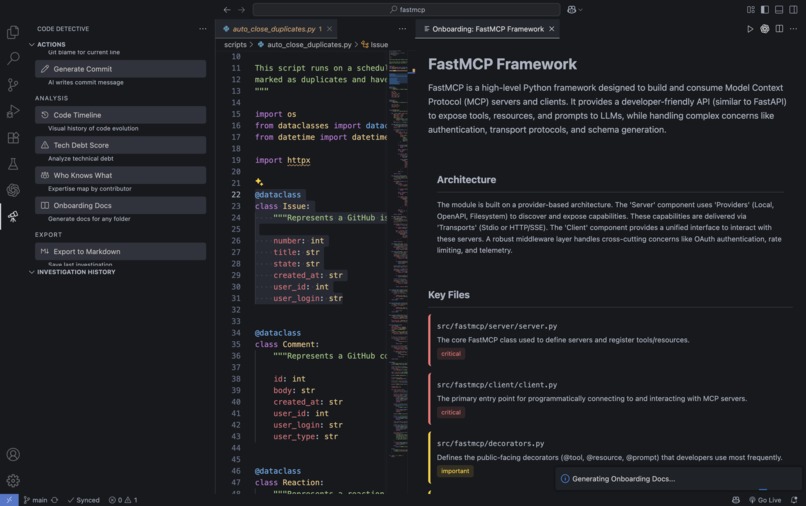806x506 pixels.
Task: Click the Go Live status button
Action: click(765, 500)
